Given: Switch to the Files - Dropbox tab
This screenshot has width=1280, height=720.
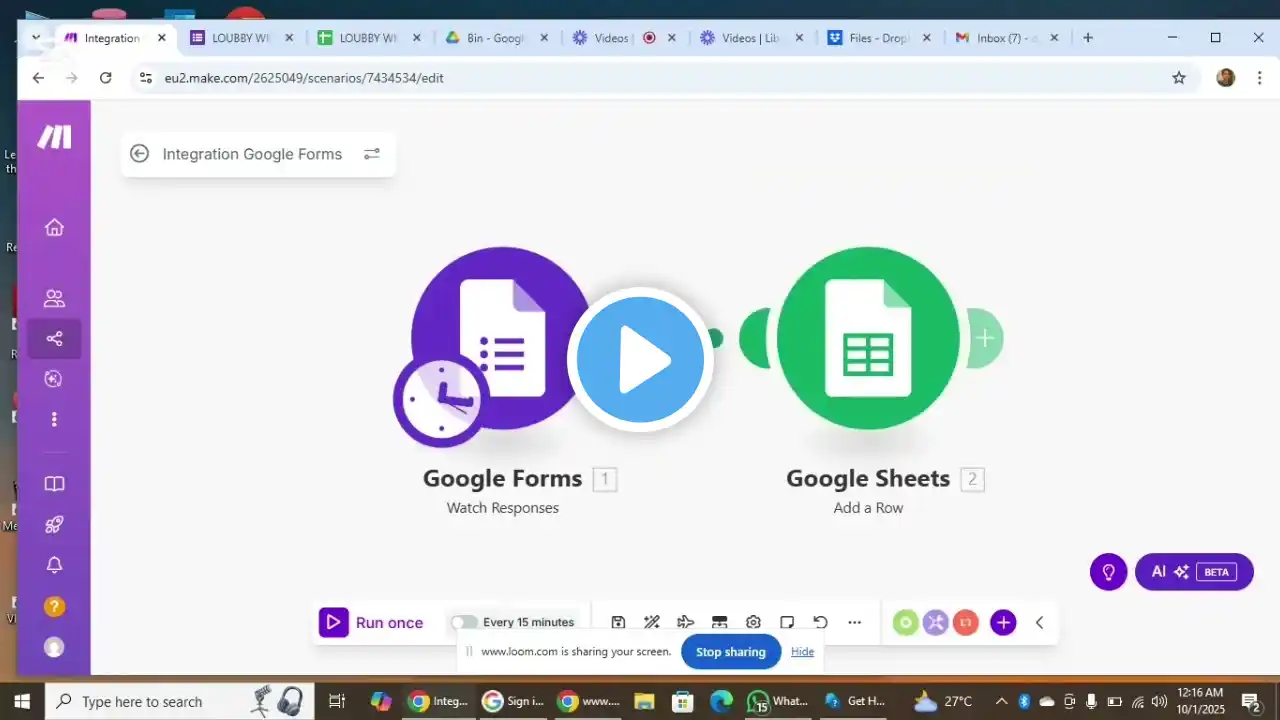Looking at the screenshot, I should (880, 38).
